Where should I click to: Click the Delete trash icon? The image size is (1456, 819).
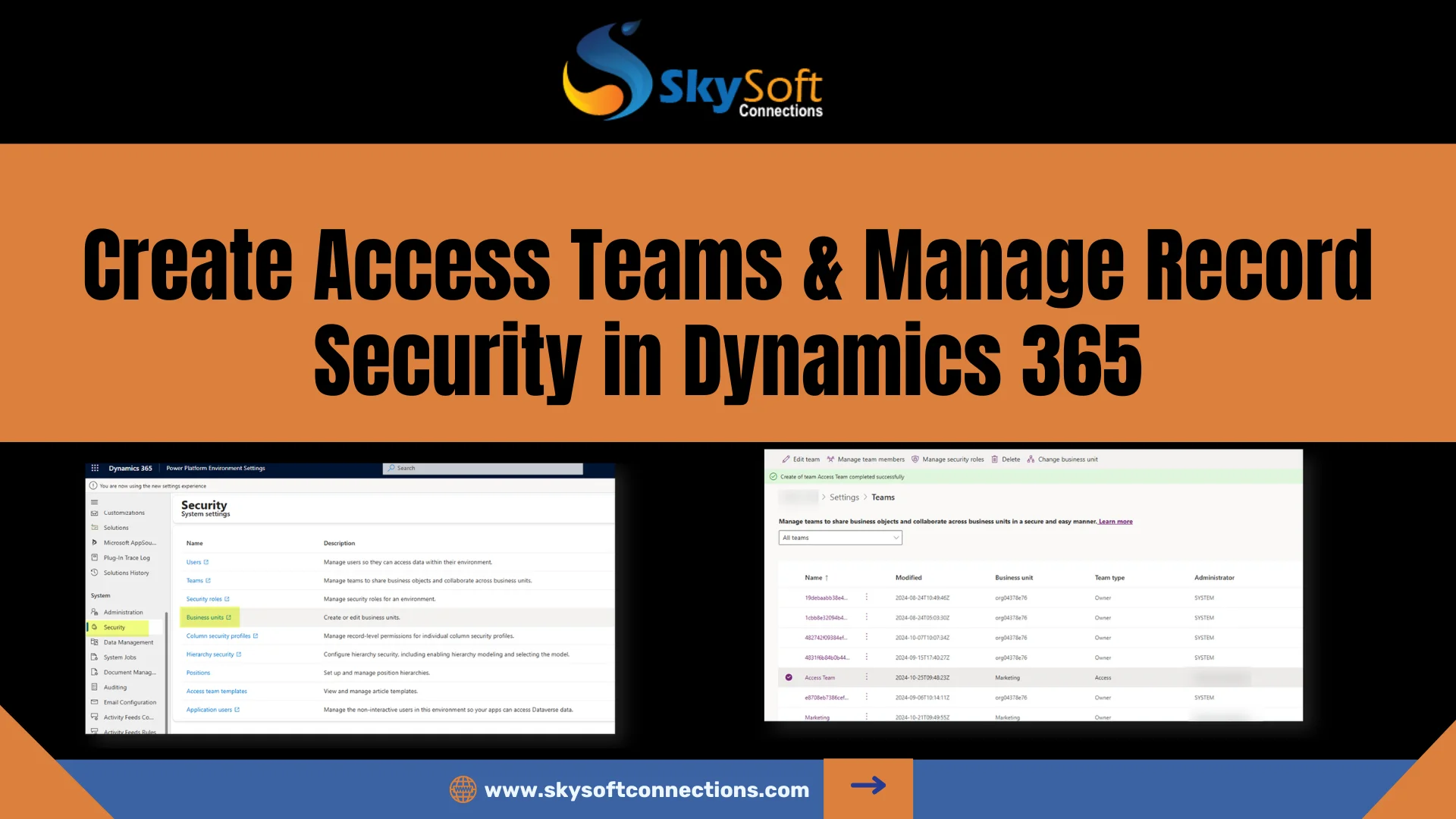[x=995, y=460]
